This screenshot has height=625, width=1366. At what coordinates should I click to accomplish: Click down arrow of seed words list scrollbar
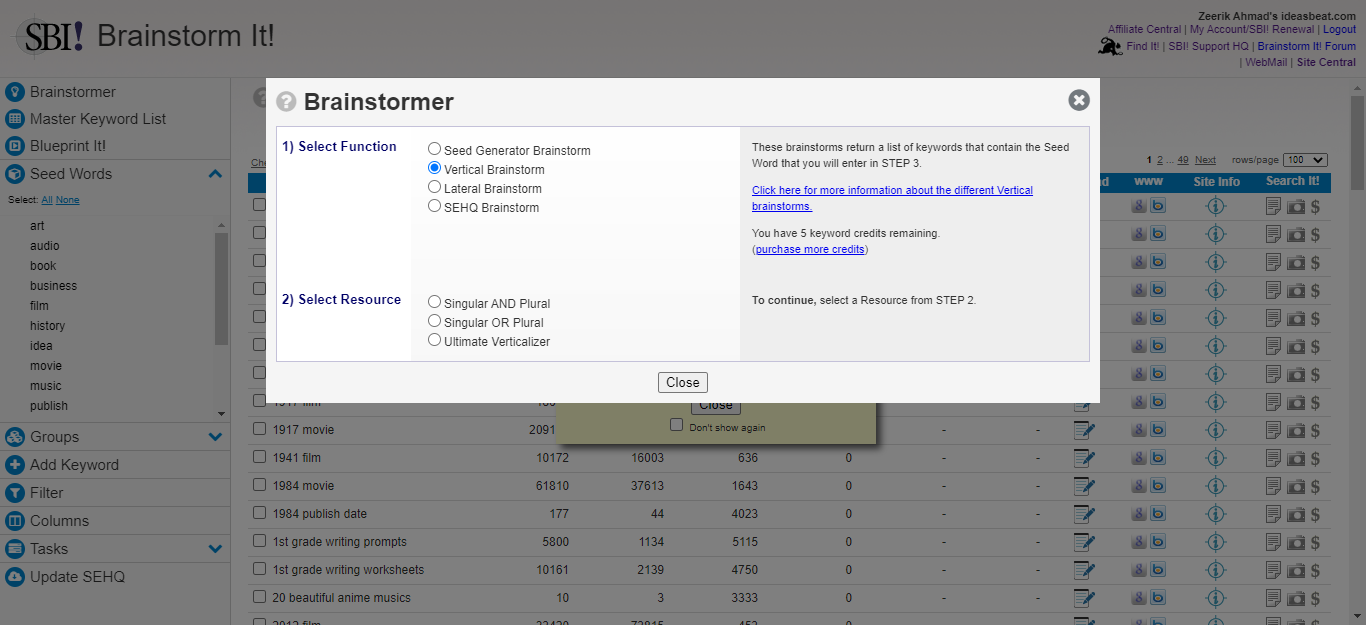click(x=221, y=413)
